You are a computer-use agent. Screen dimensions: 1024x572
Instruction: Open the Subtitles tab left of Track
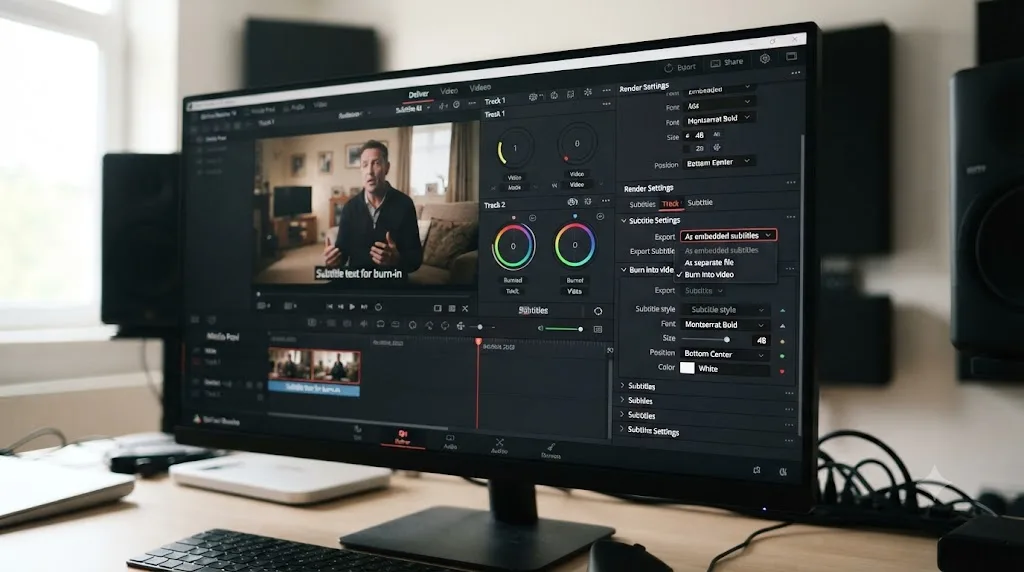642,204
